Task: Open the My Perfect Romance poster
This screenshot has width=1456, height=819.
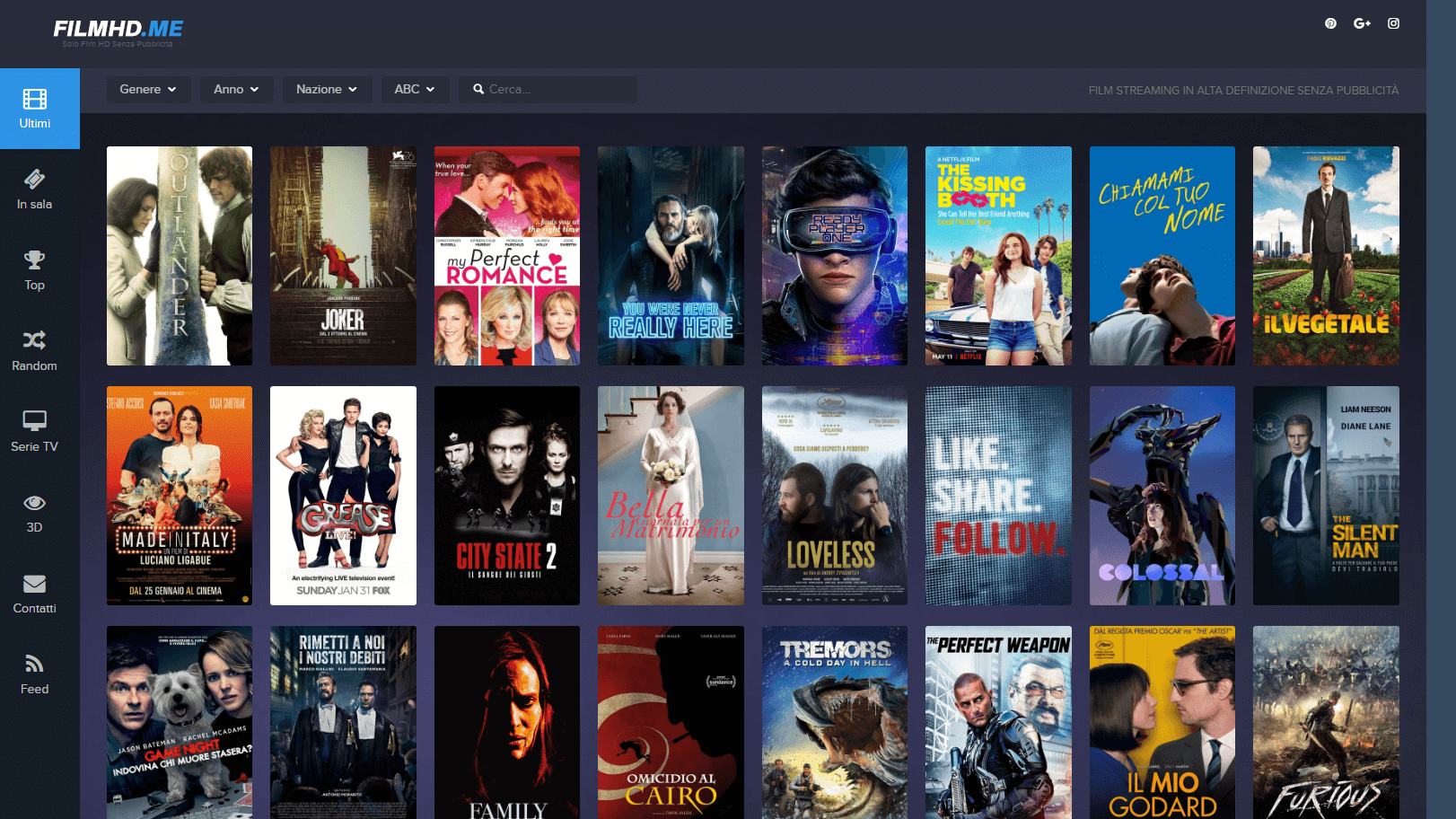Action: pos(507,256)
